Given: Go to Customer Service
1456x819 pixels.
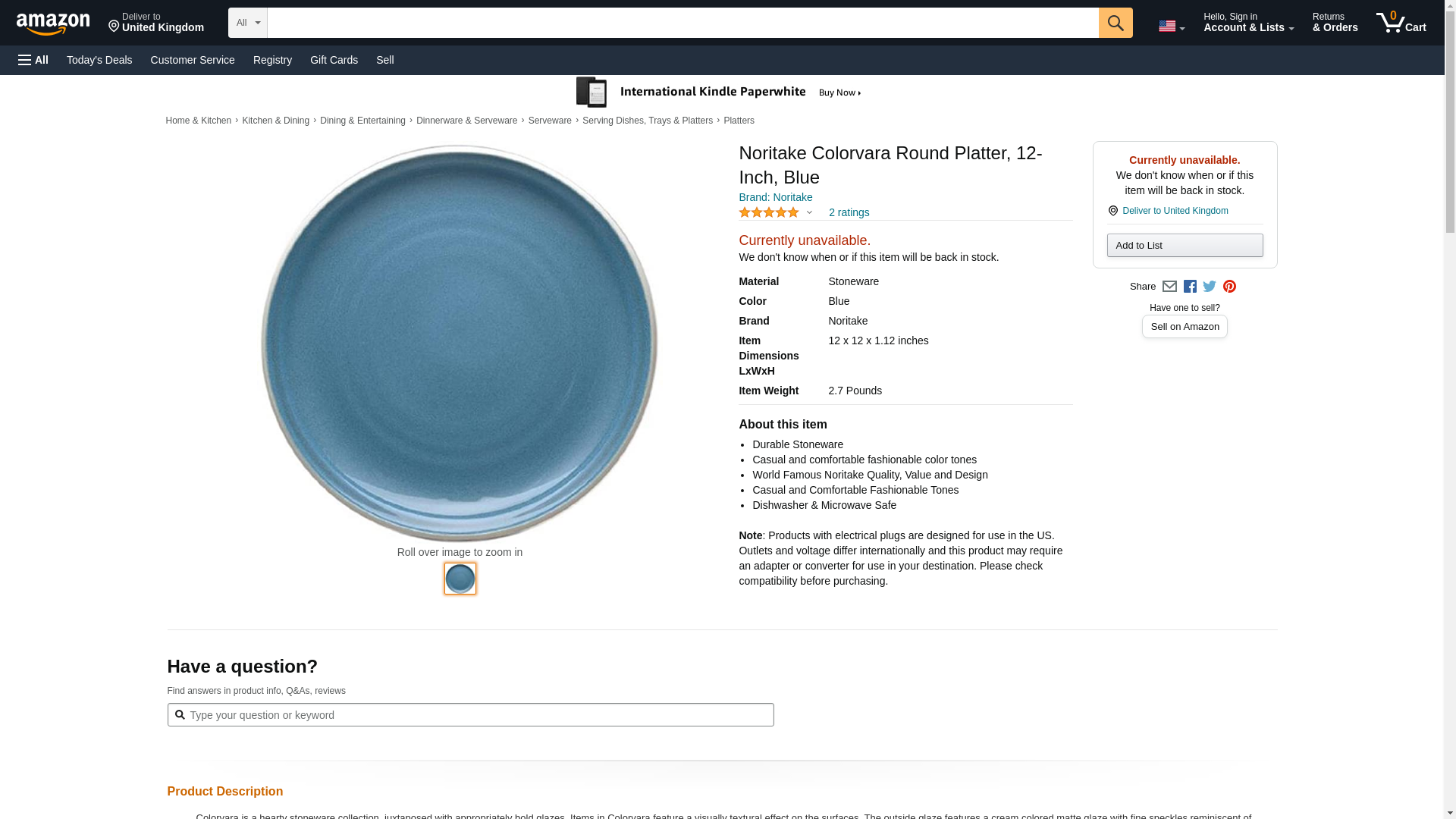Looking at the screenshot, I should (193, 60).
